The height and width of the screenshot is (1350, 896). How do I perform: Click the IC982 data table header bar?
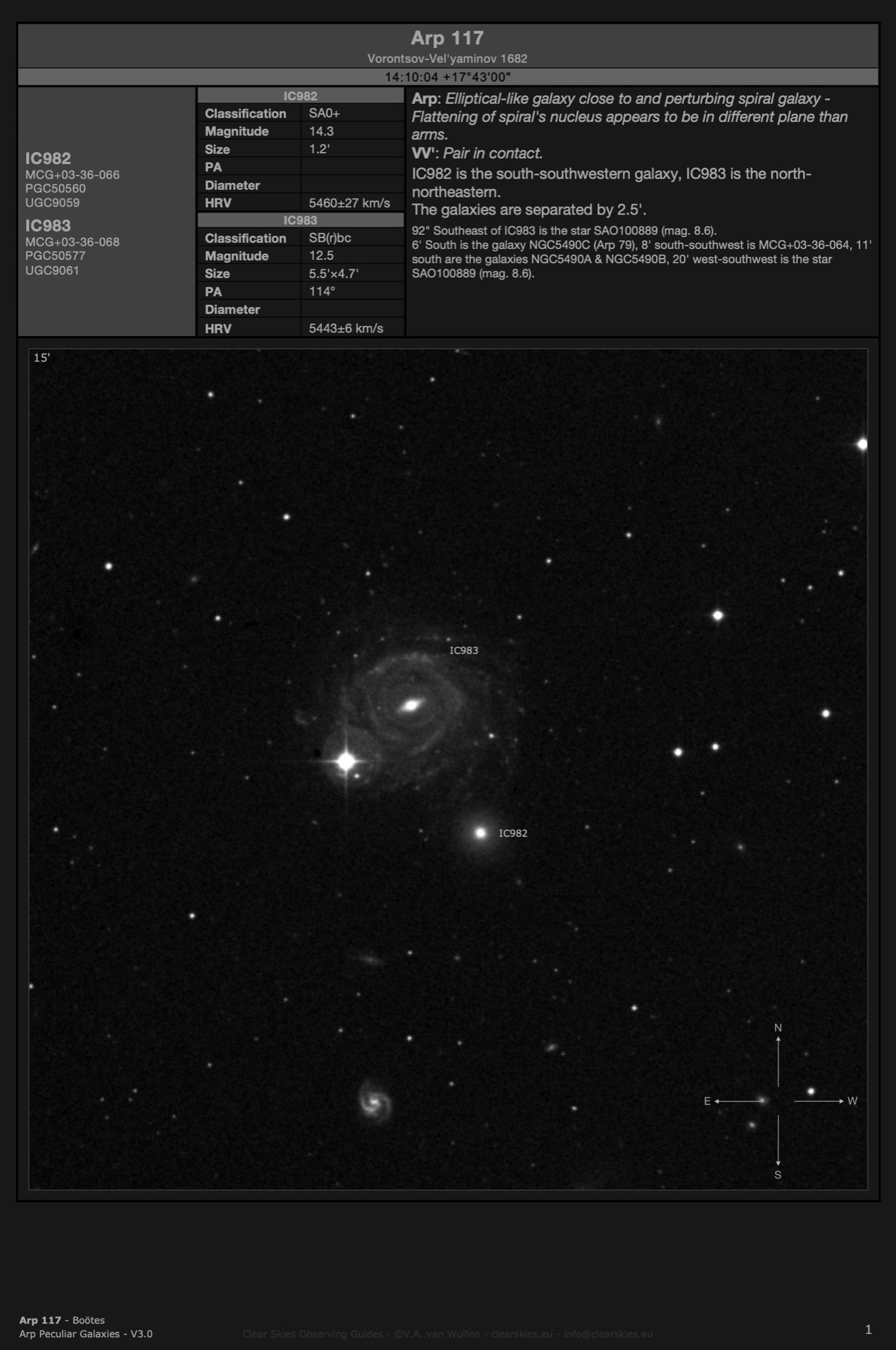(300, 96)
